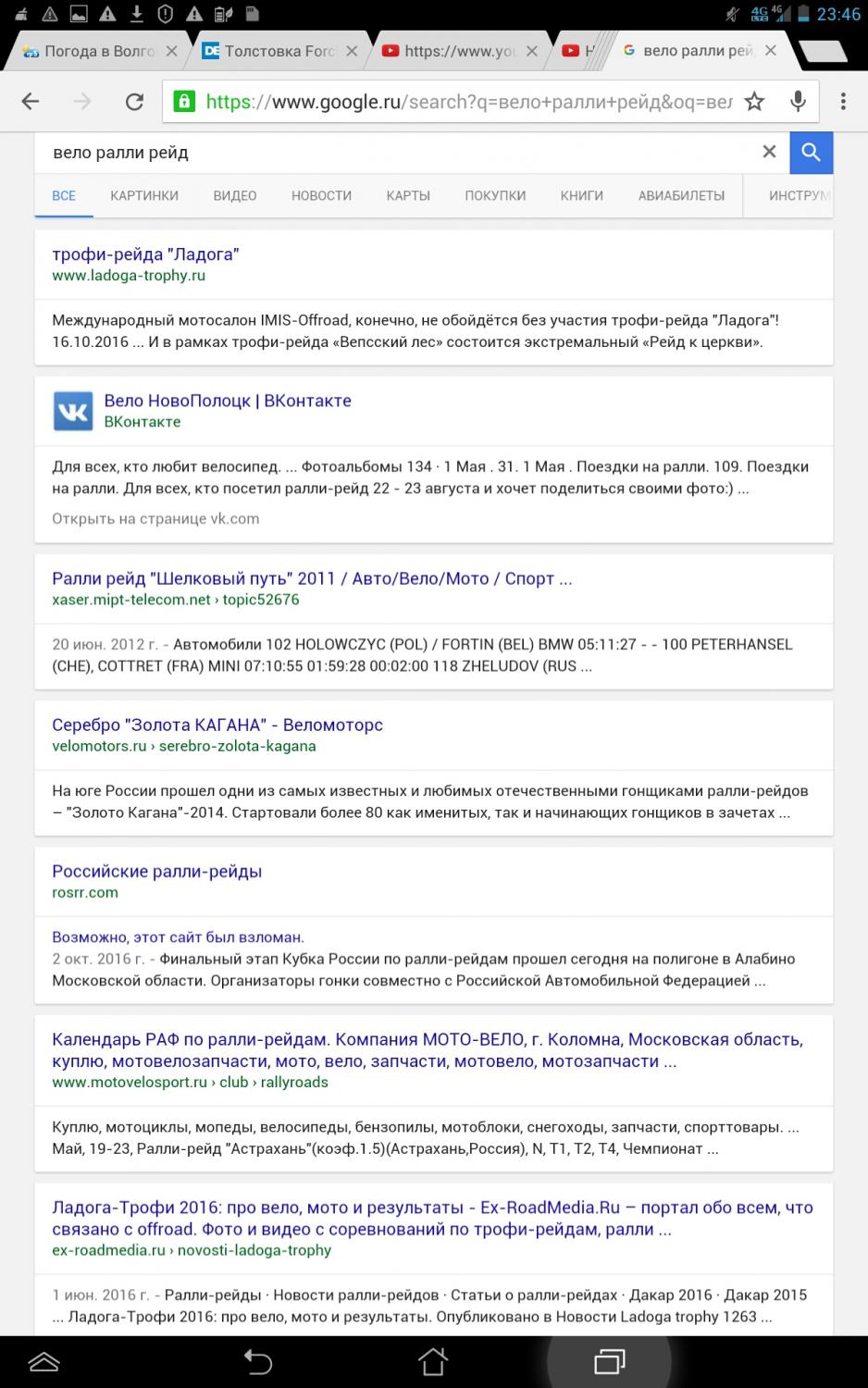The image size is (868, 1388).
Task: Click Возможно, этот сайт был взломан warning
Action: pyautogui.click(x=178, y=937)
